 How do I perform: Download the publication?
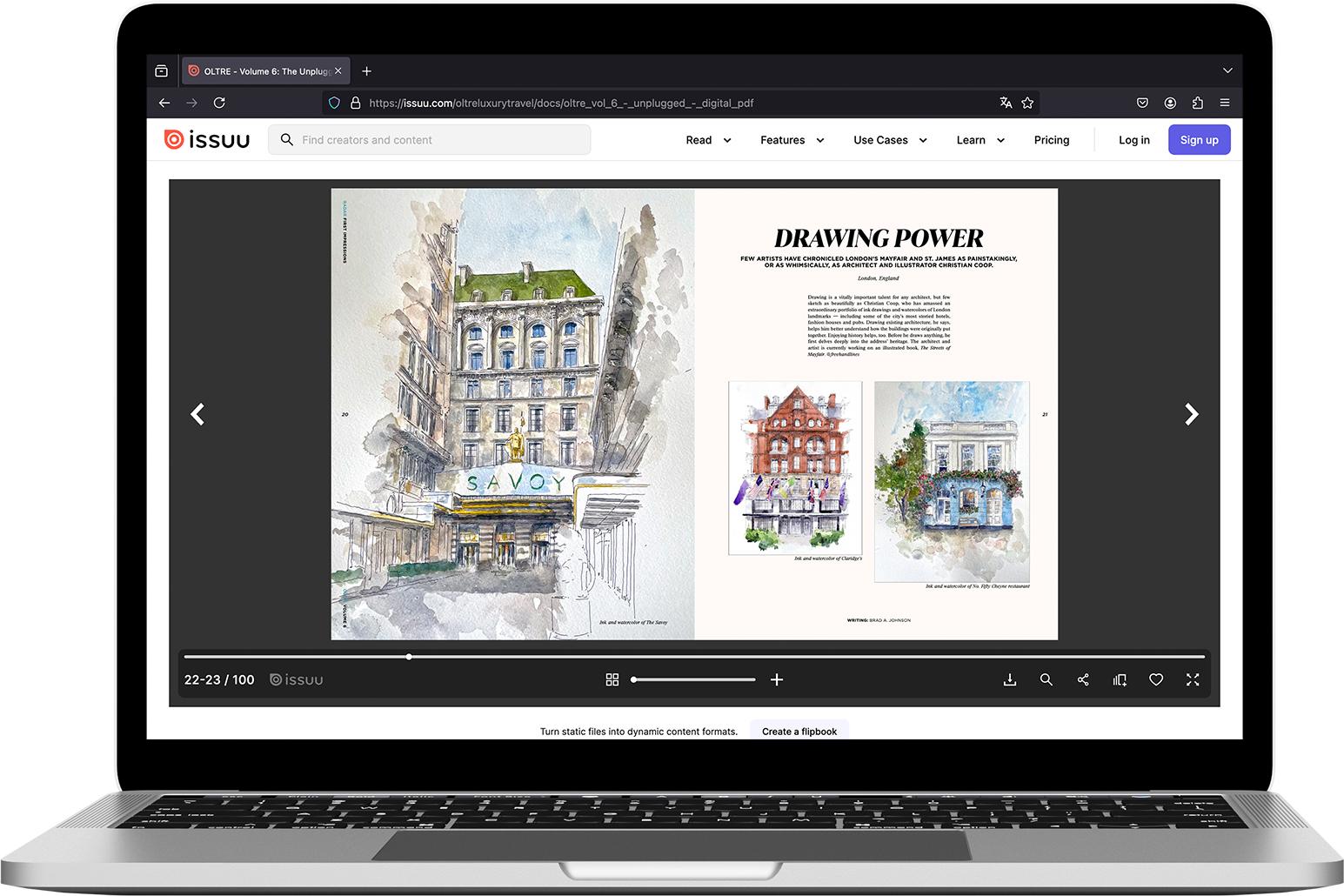1010,679
